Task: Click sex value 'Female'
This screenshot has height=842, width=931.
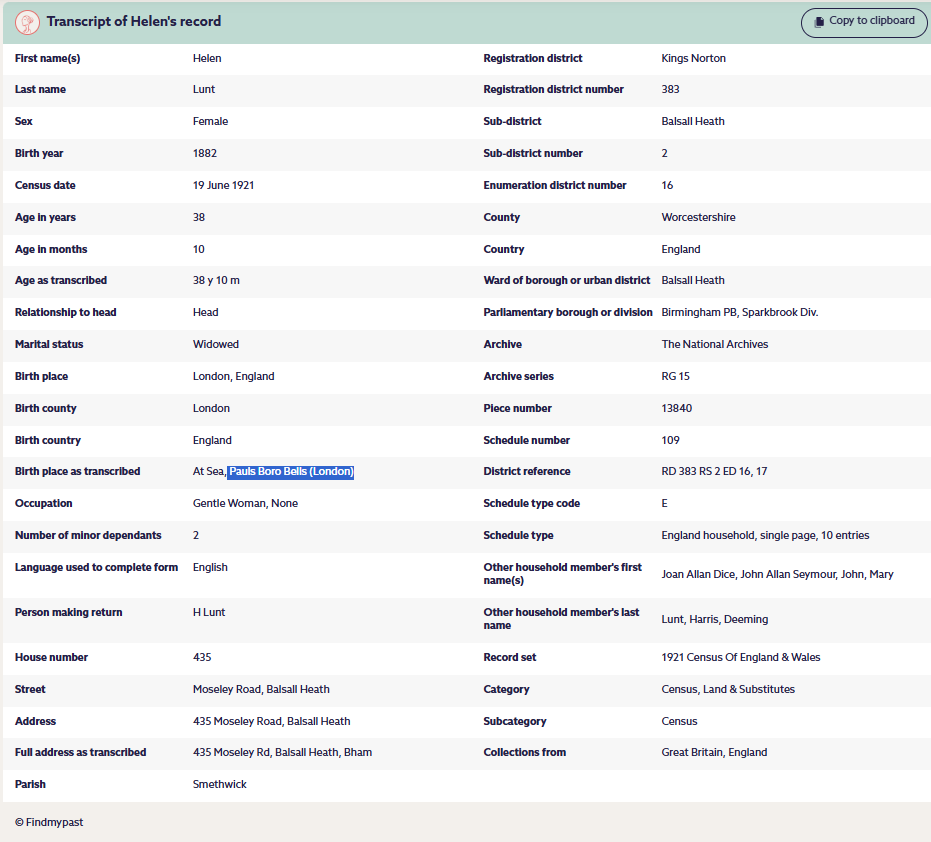Action: coord(210,121)
